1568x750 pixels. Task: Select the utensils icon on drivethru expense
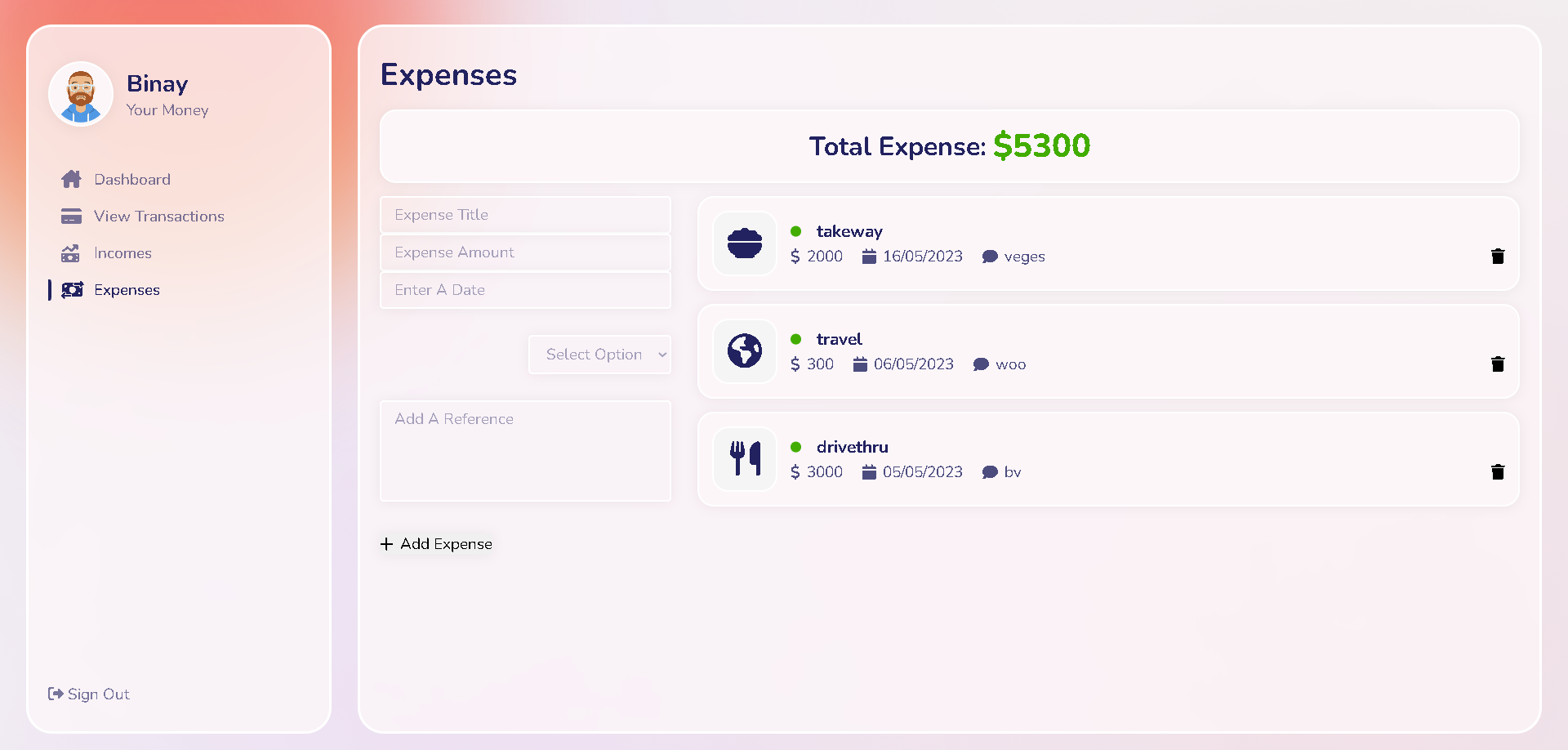tap(744, 459)
